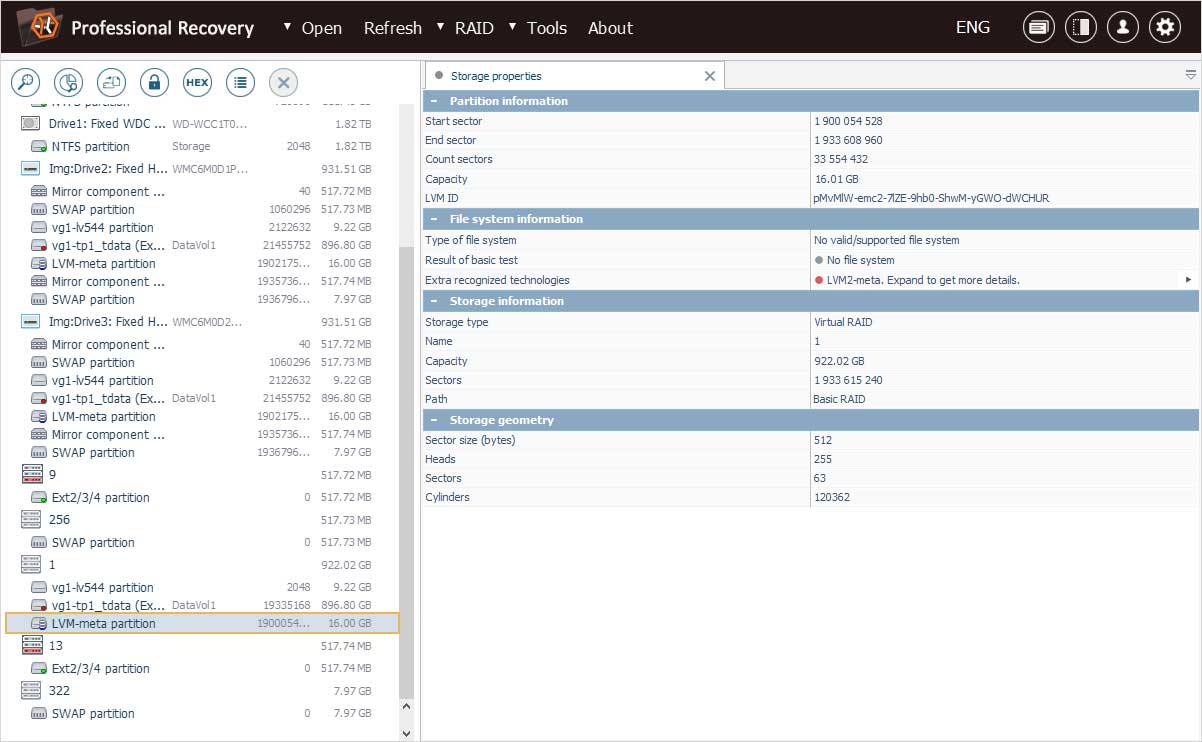Screen dimensions: 1202x742
Task: Click the magnifier search tool icon
Action: (25, 83)
